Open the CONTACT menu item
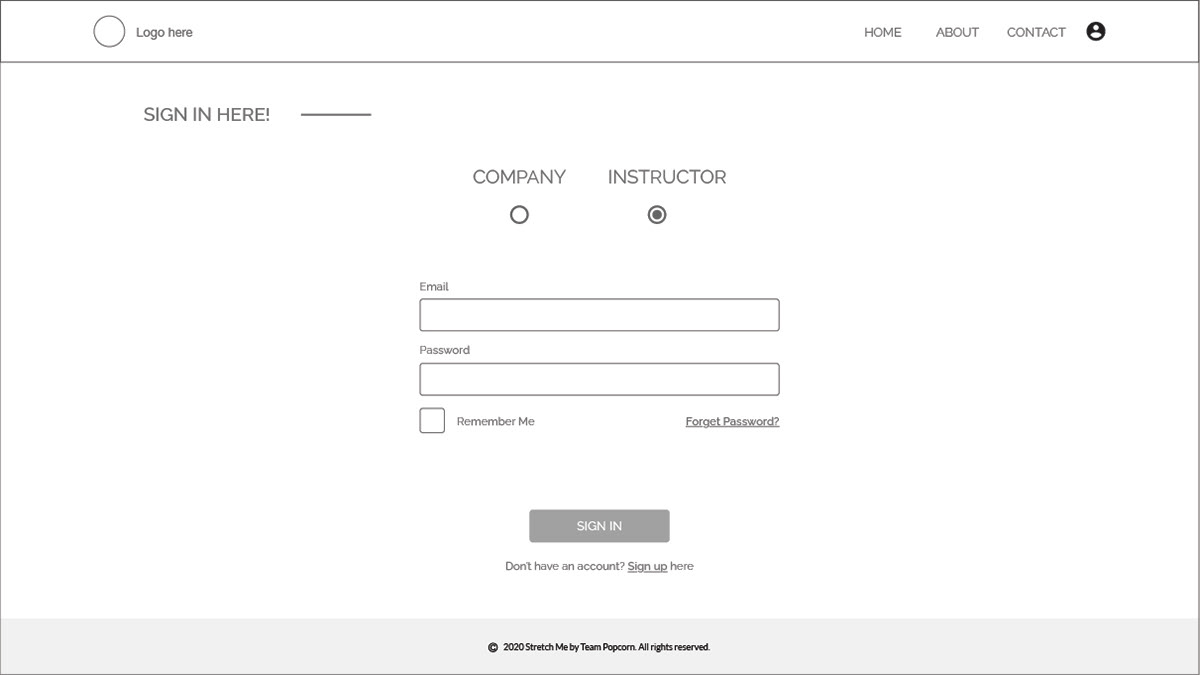The width and height of the screenshot is (1200, 675). click(1036, 32)
